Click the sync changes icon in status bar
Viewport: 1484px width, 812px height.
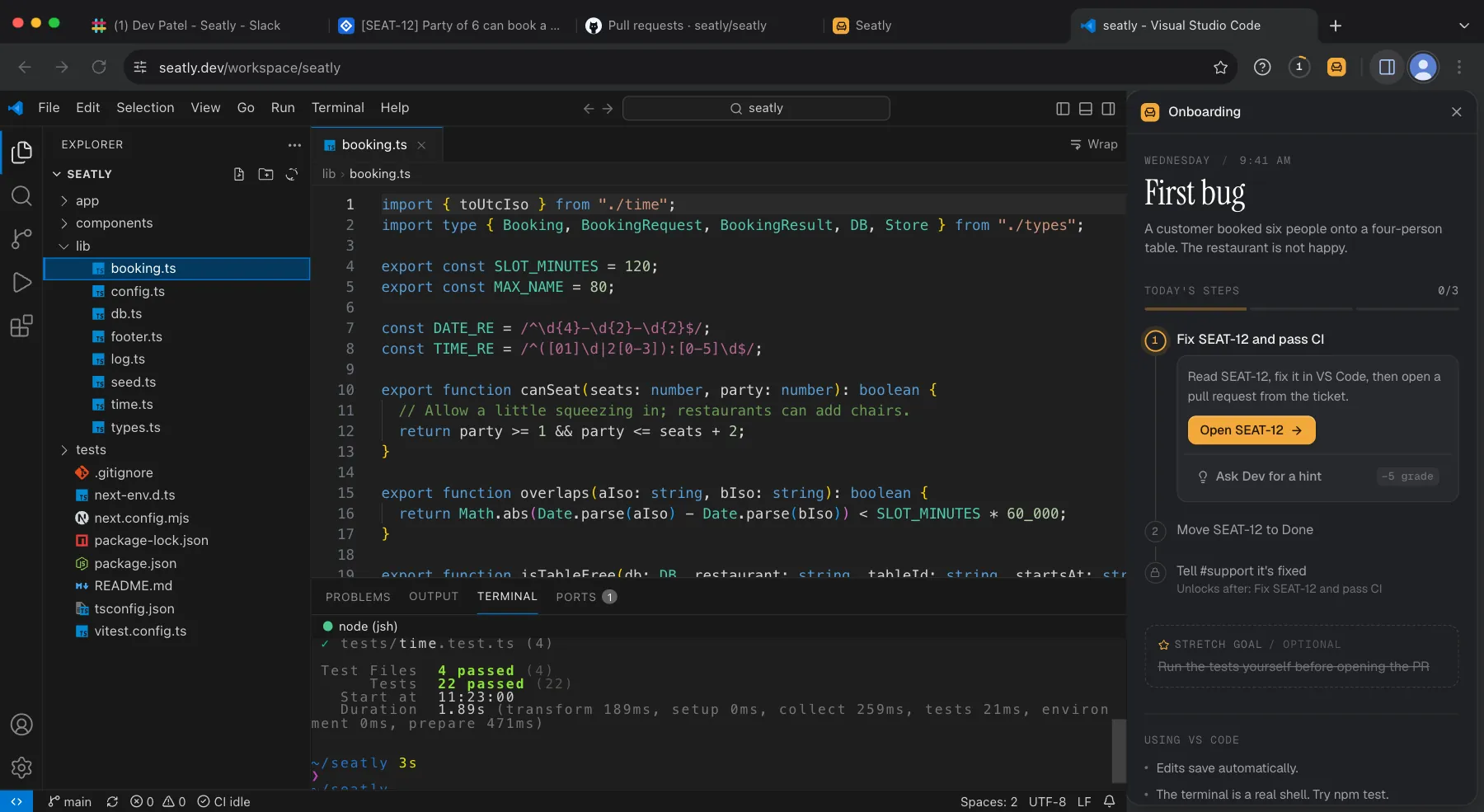(112, 801)
